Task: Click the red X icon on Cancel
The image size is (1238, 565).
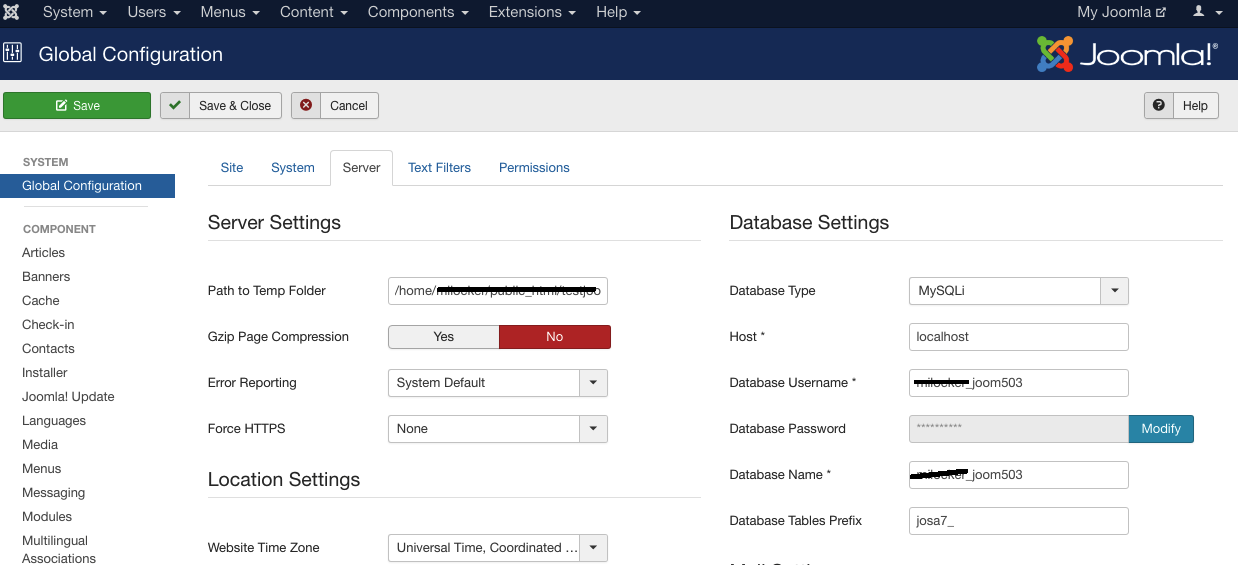Action: pyautogui.click(x=306, y=105)
